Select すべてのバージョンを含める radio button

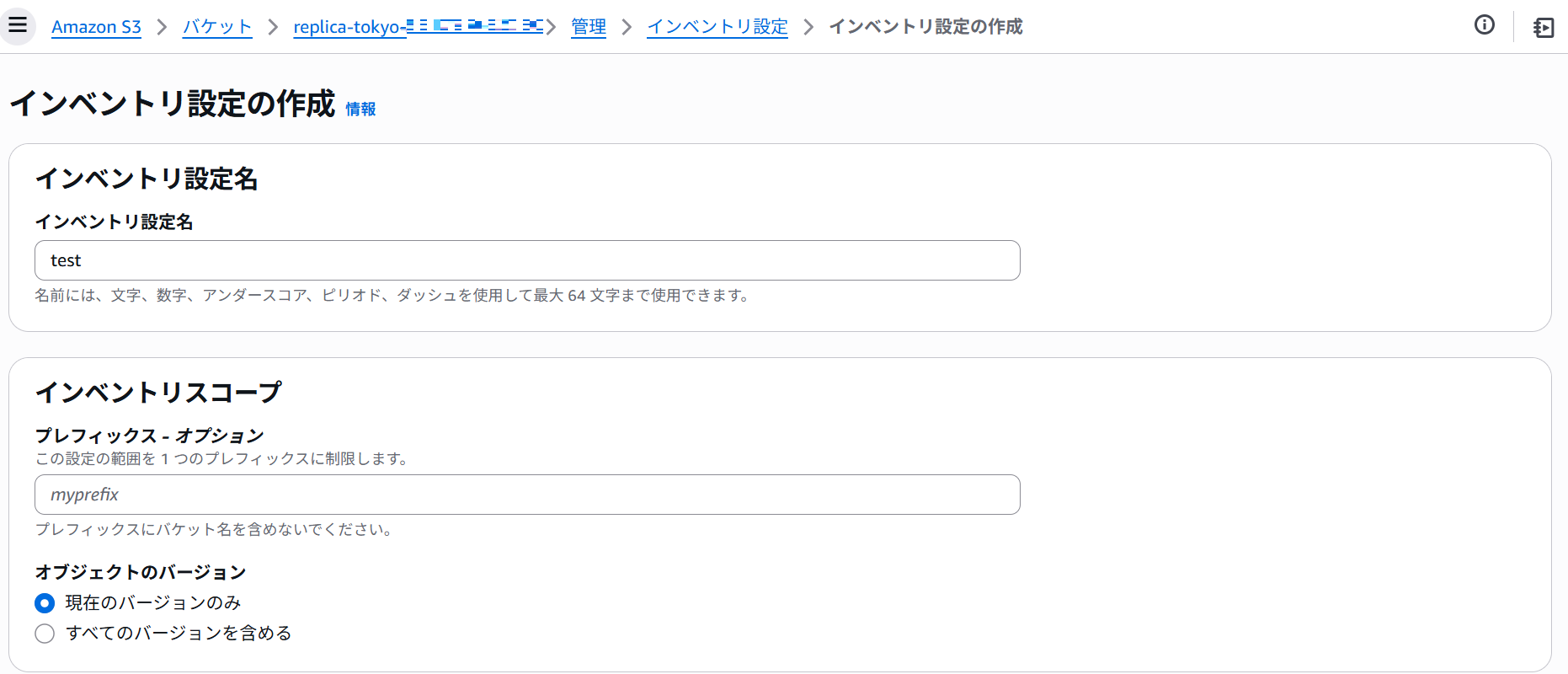click(x=45, y=634)
